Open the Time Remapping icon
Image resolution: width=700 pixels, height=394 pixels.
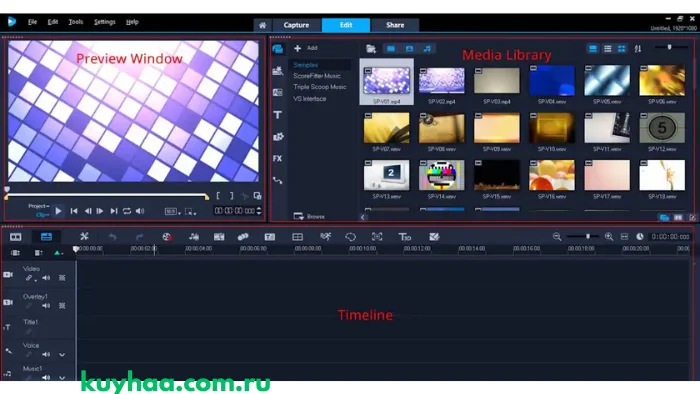pyautogui.click(x=326, y=236)
